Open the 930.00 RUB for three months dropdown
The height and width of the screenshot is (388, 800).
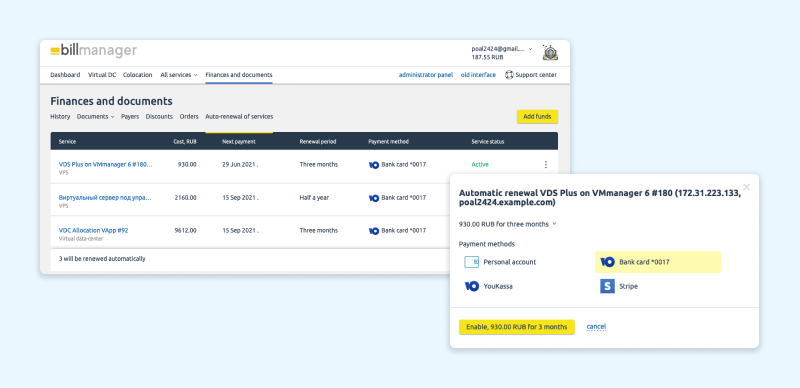(508, 224)
